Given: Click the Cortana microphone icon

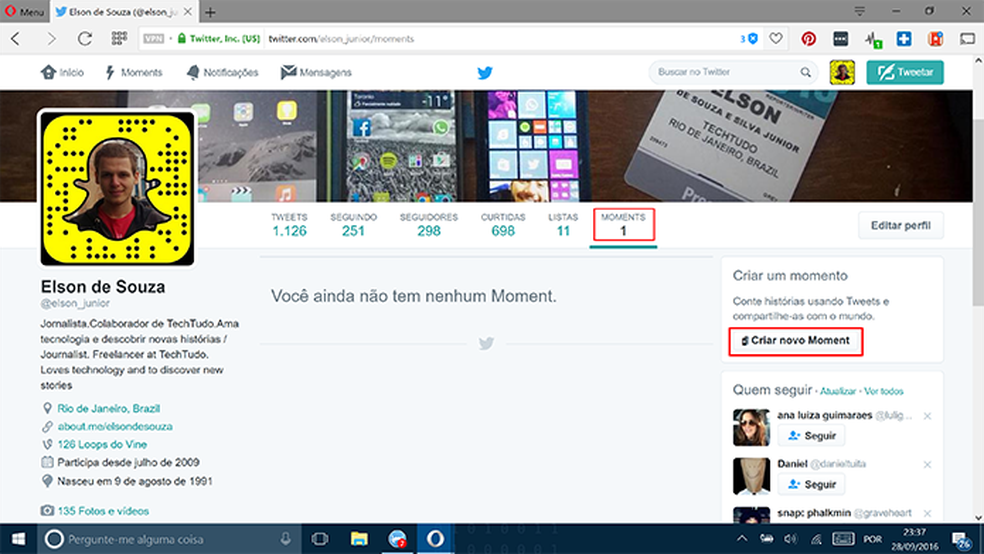Looking at the screenshot, I should [286, 539].
